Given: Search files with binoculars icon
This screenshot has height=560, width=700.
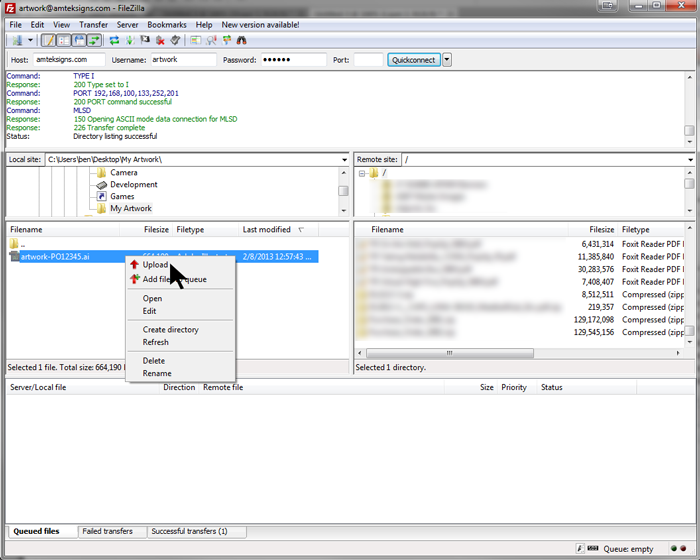Looking at the screenshot, I should tap(242, 41).
